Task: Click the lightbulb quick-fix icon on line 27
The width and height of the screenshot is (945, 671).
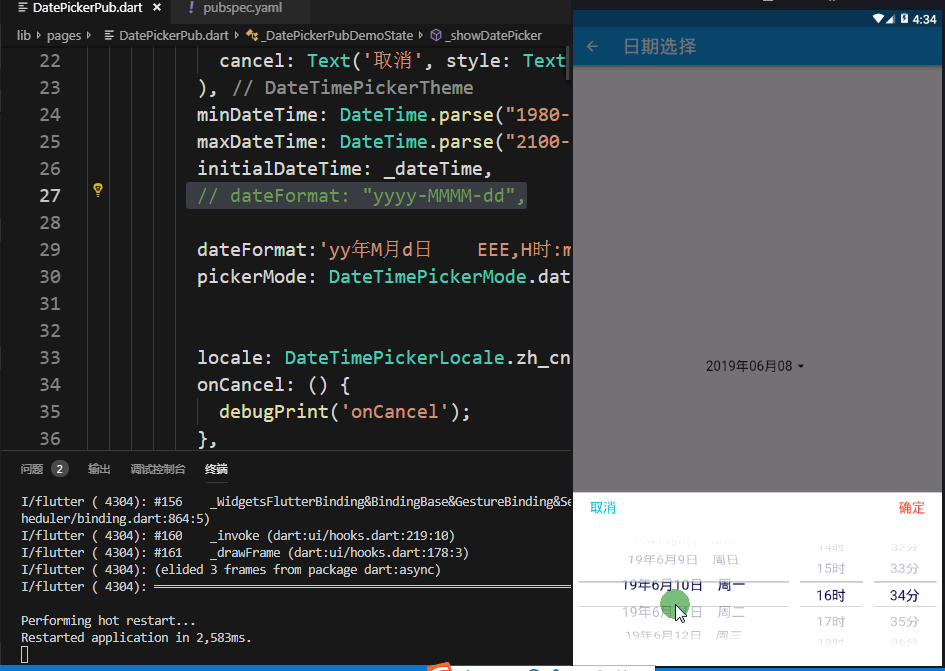Action: (x=98, y=190)
